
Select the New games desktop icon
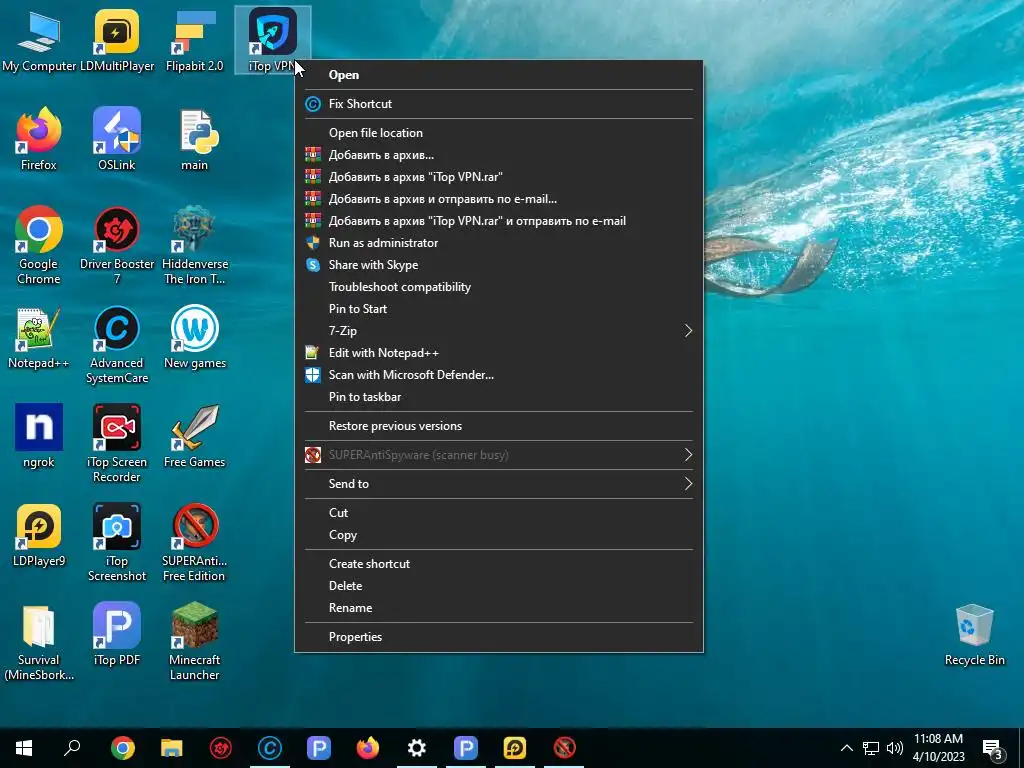(x=195, y=338)
